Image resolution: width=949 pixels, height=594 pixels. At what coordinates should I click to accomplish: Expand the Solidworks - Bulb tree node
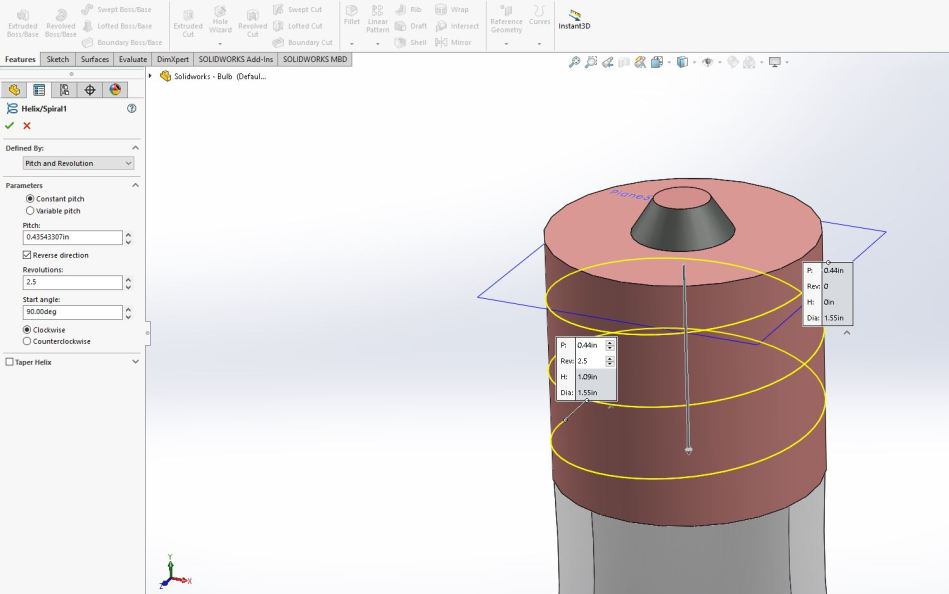151,76
